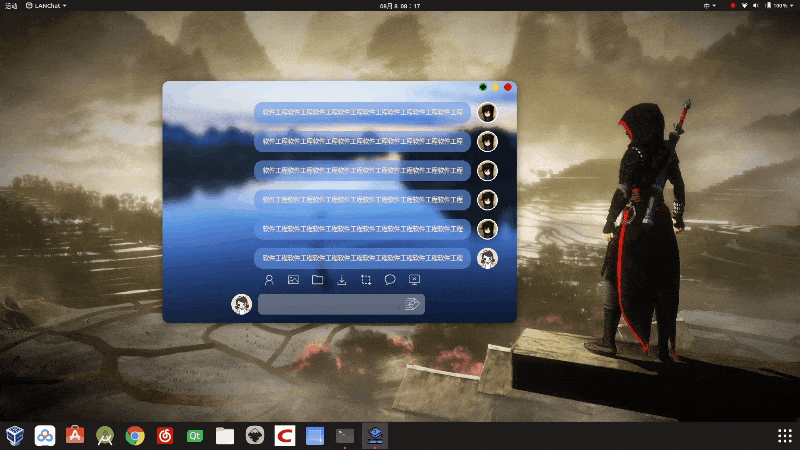Open the battery system menu dropdown
Image resolution: width=800 pixels, height=450 pixels.
[781, 6]
